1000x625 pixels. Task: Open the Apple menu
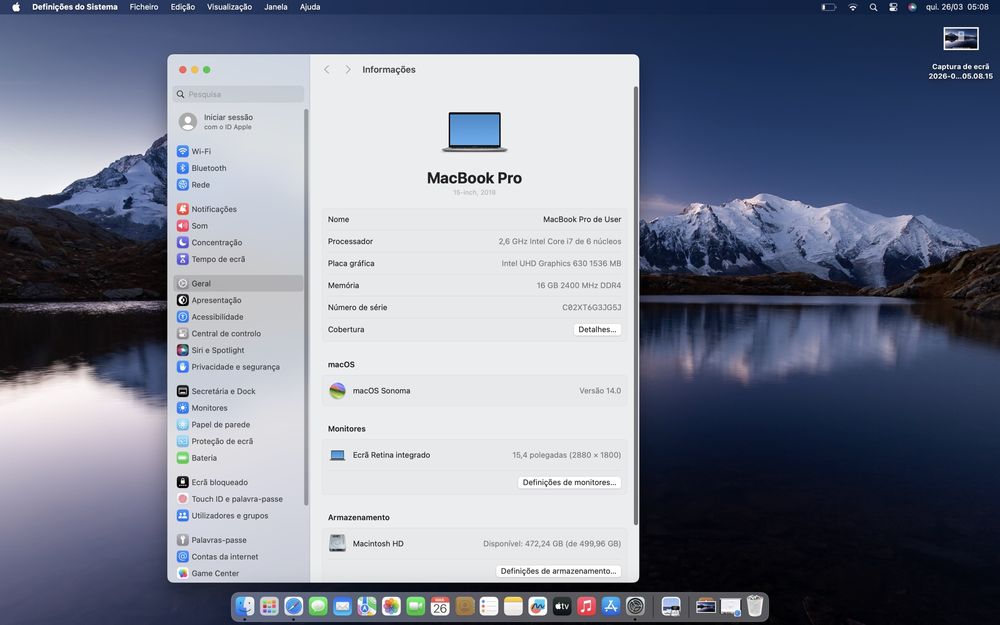pyautogui.click(x=16, y=7)
